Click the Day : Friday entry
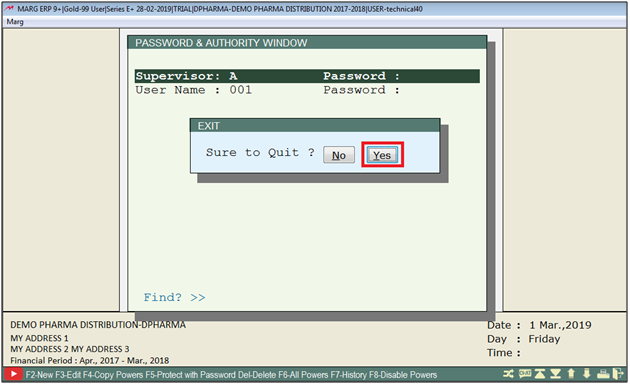The width and height of the screenshot is (630, 384). tap(524, 339)
